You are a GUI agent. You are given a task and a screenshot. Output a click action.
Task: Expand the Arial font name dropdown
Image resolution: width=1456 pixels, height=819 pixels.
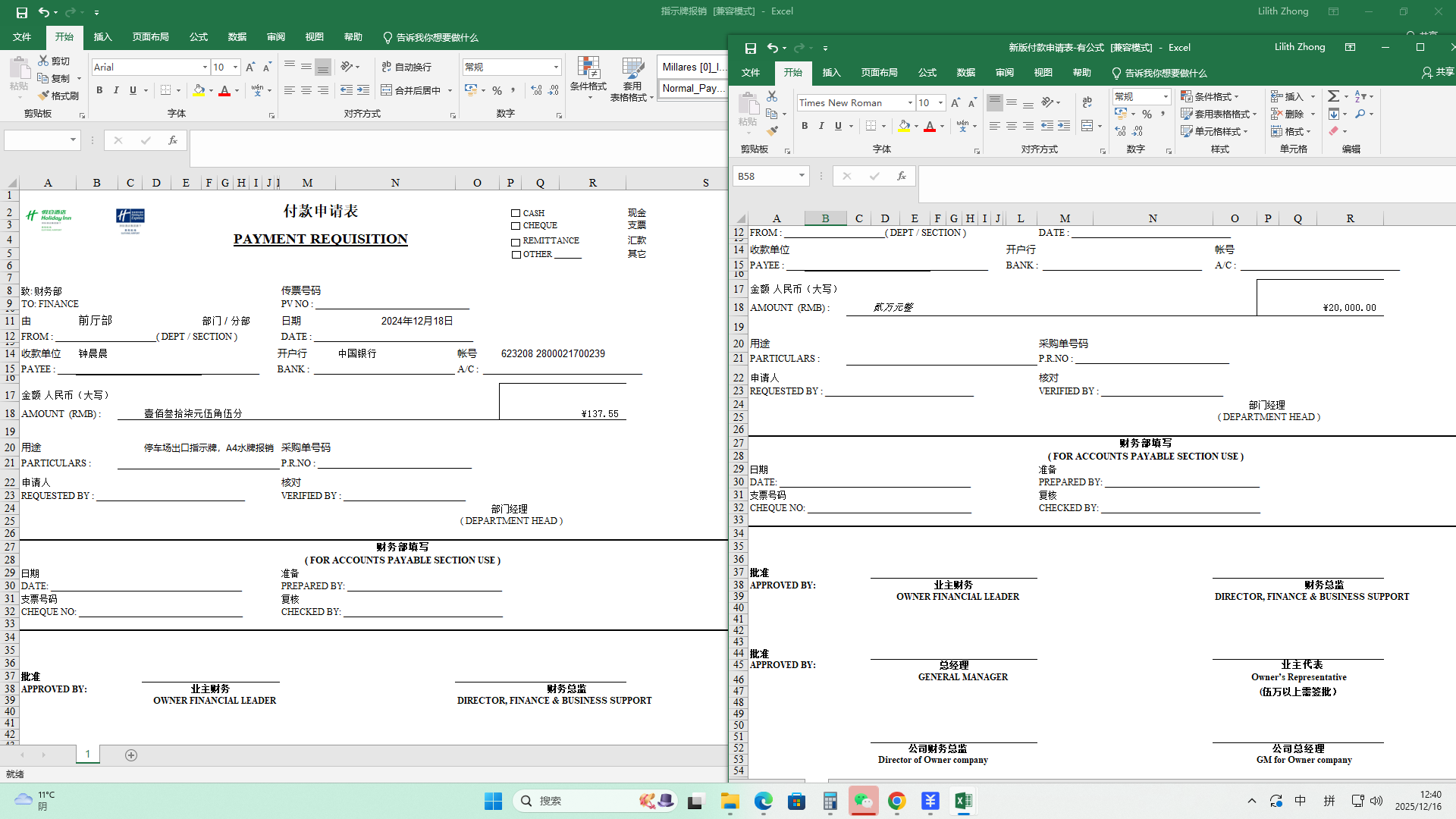(205, 67)
